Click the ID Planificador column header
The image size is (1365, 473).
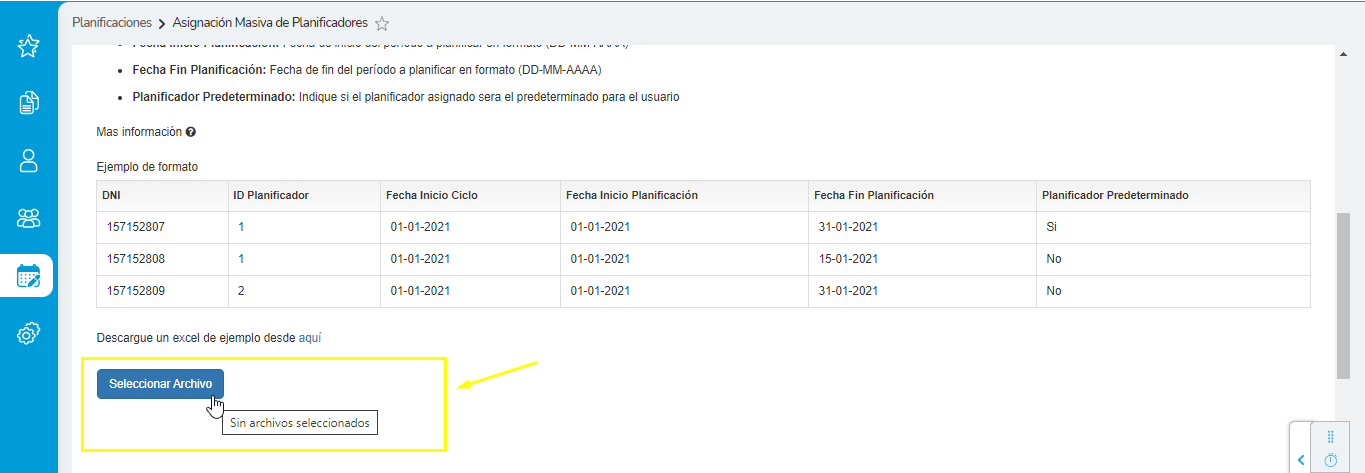tap(271, 195)
